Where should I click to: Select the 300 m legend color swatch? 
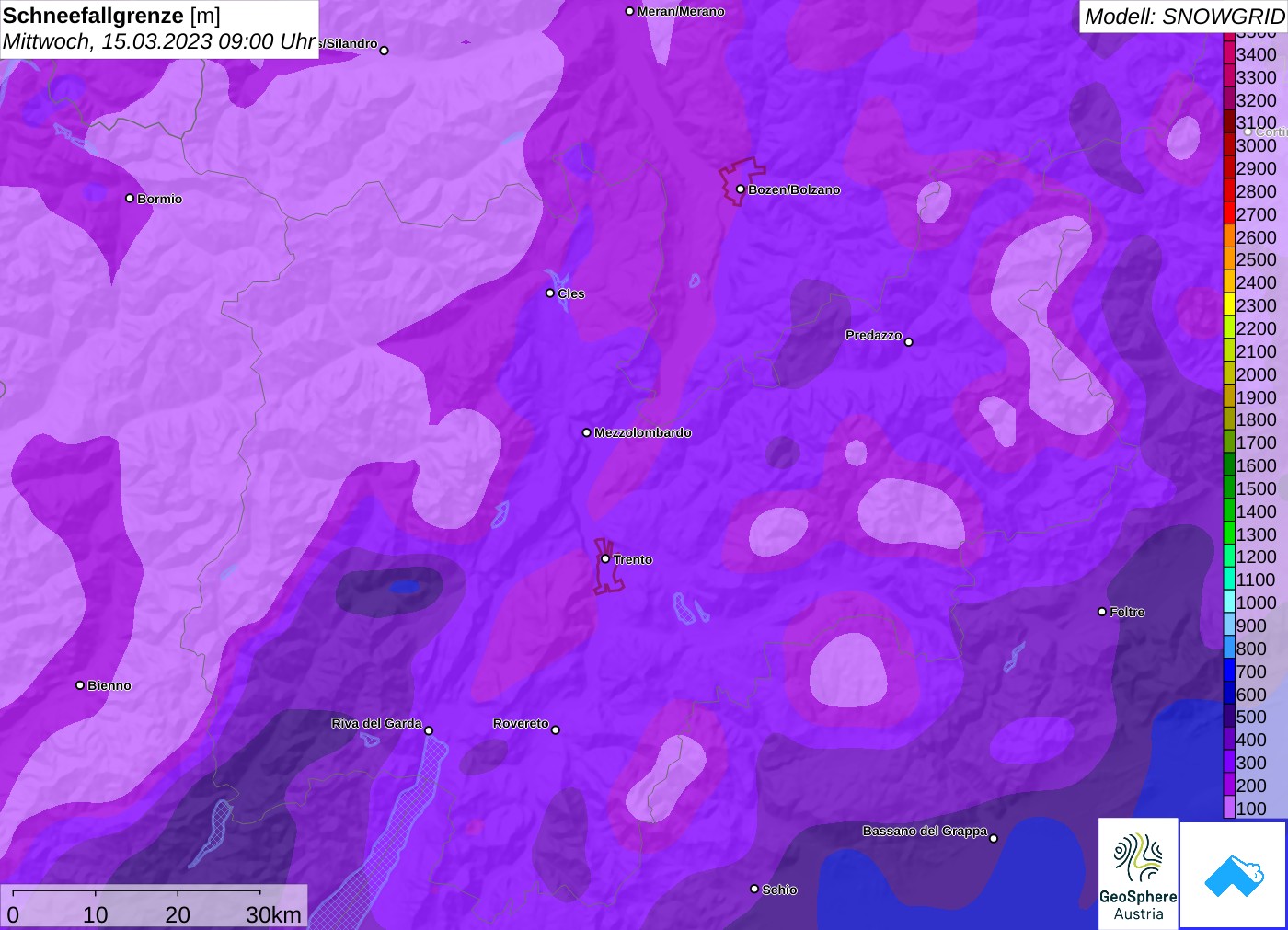pos(1229,762)
